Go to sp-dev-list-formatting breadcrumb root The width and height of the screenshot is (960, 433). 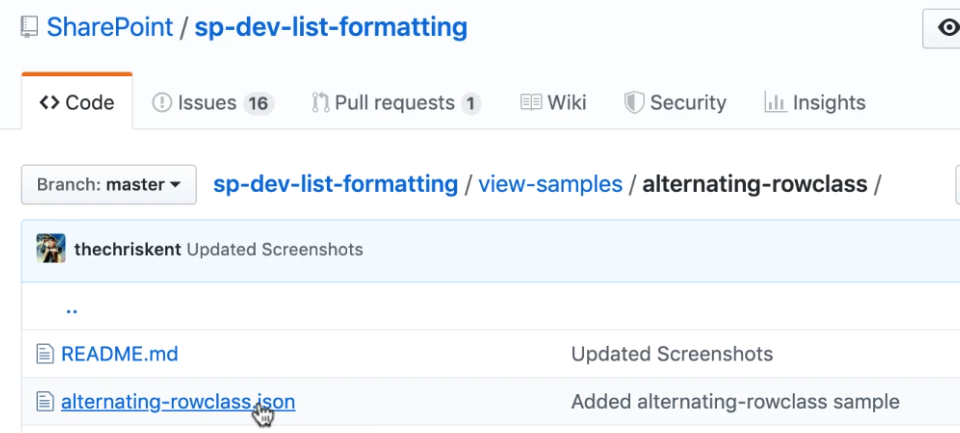coord(336,184)
